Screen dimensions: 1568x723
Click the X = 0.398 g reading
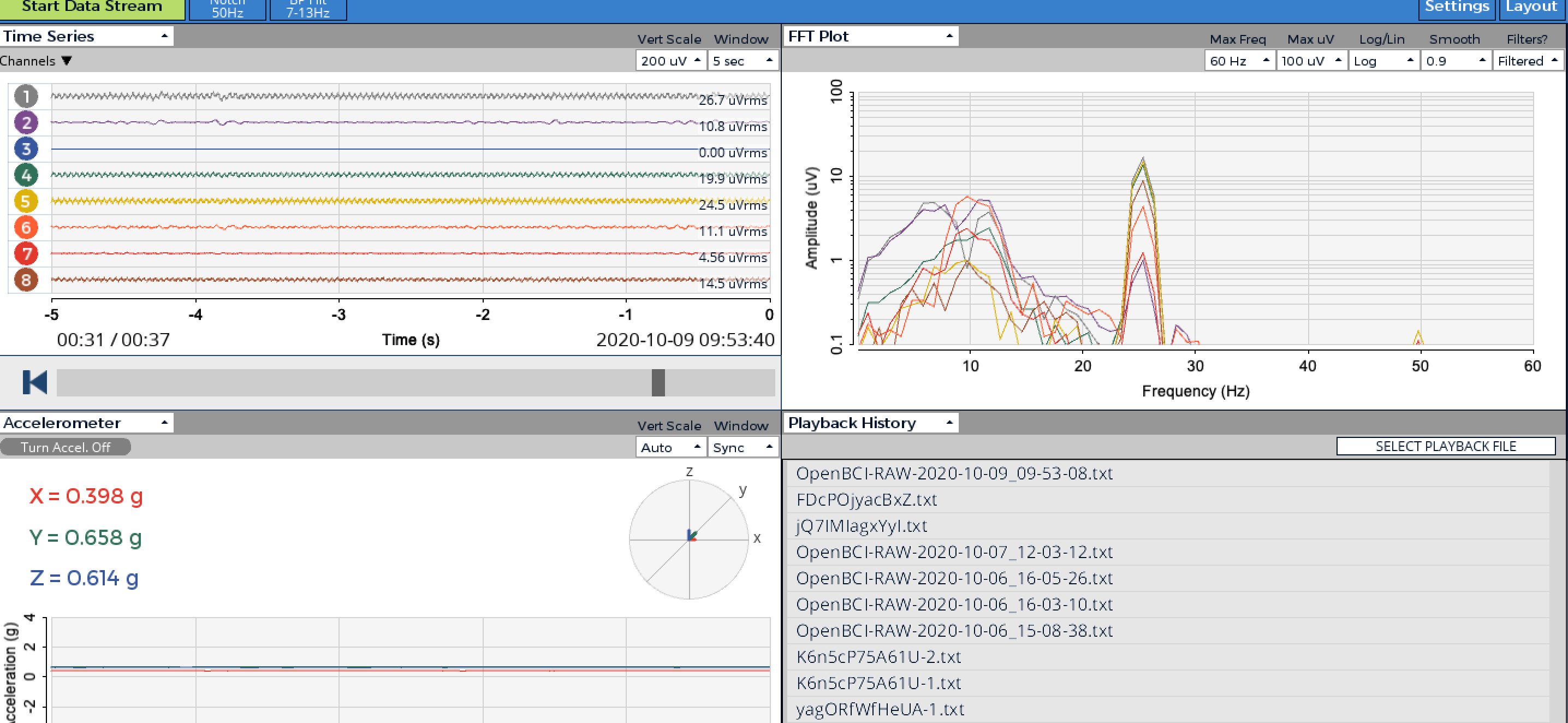[86, 496]
